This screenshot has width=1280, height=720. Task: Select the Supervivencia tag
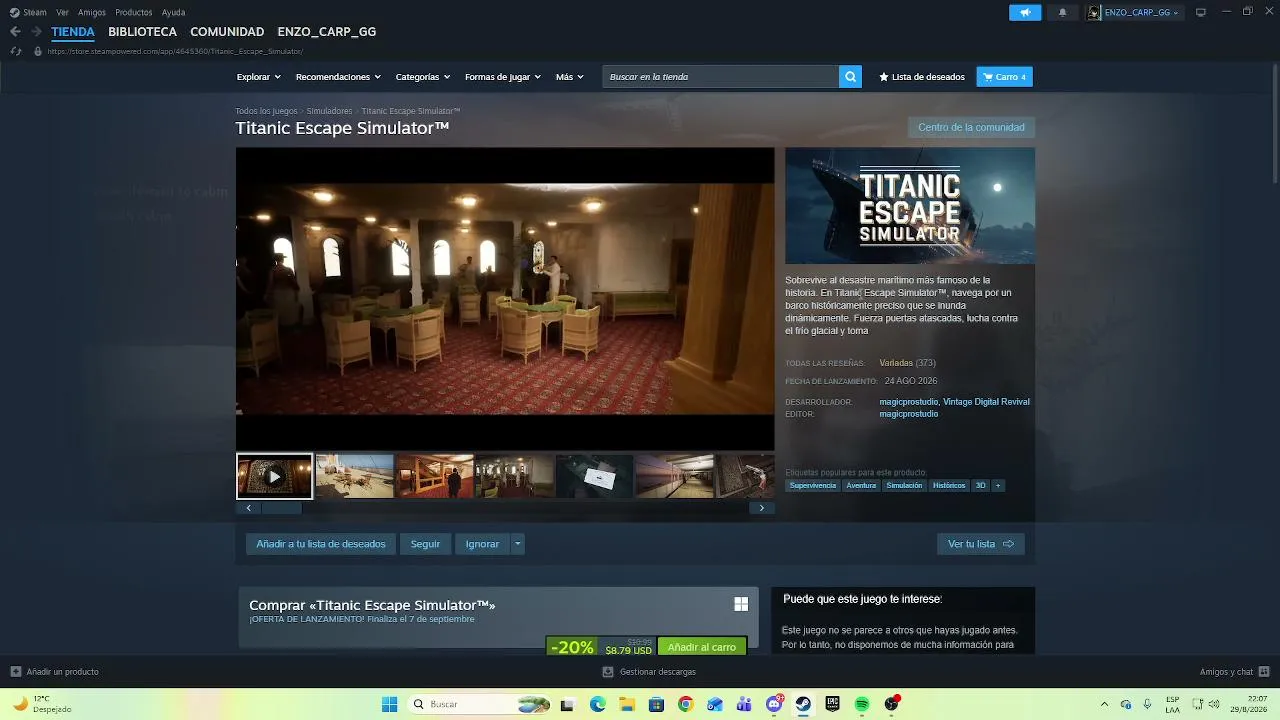point(813,486)
